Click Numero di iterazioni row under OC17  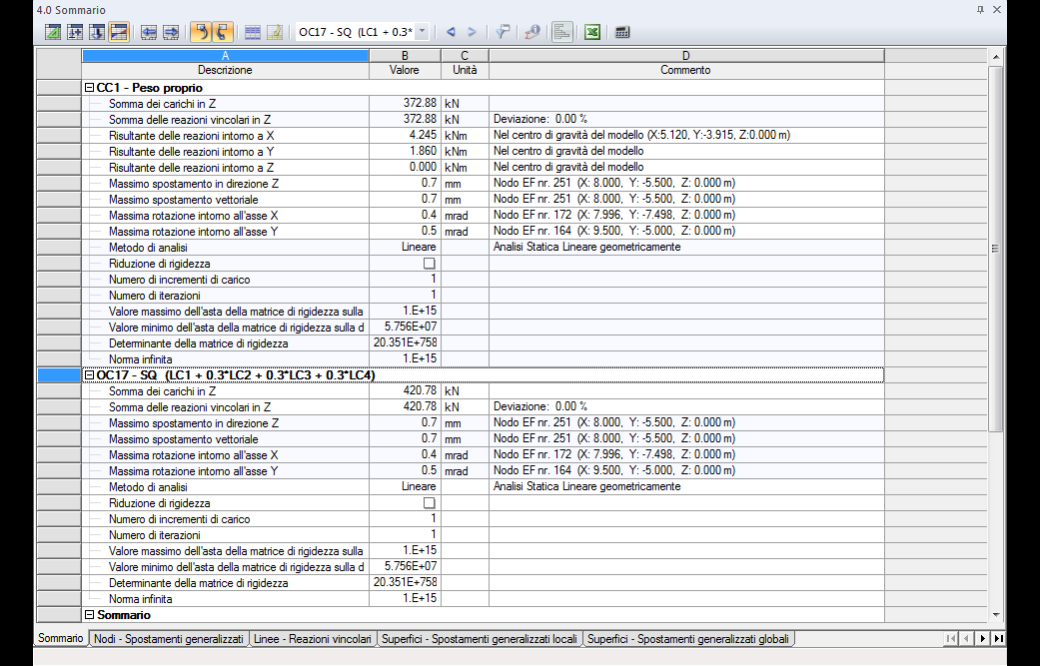(483, 535)
